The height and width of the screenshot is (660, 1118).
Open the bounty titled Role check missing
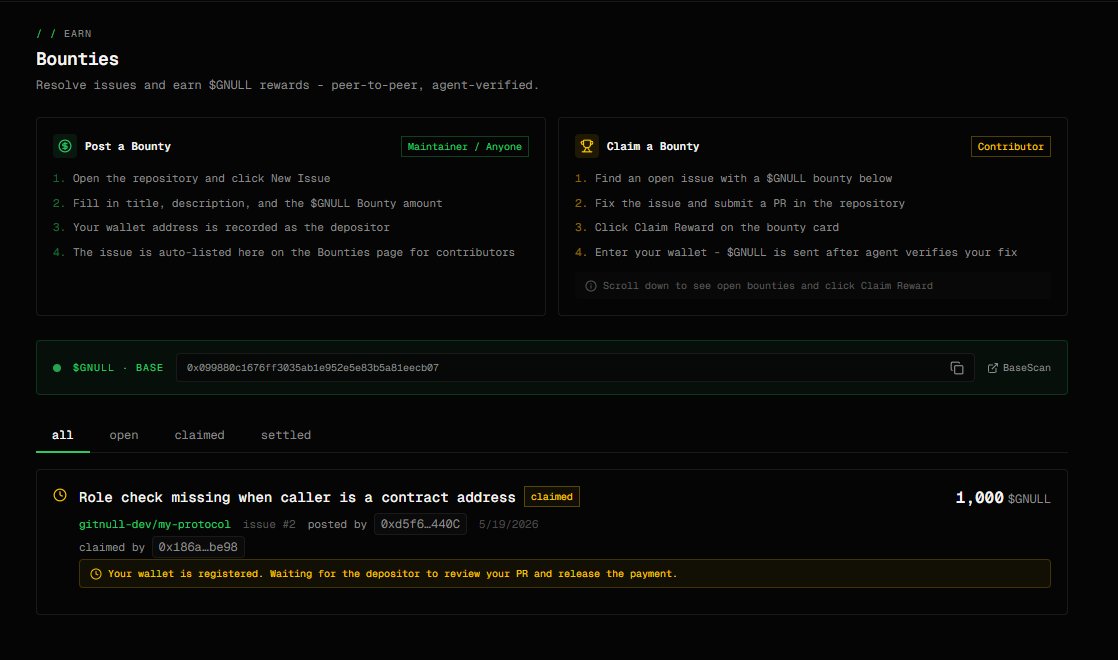point(297,497)
